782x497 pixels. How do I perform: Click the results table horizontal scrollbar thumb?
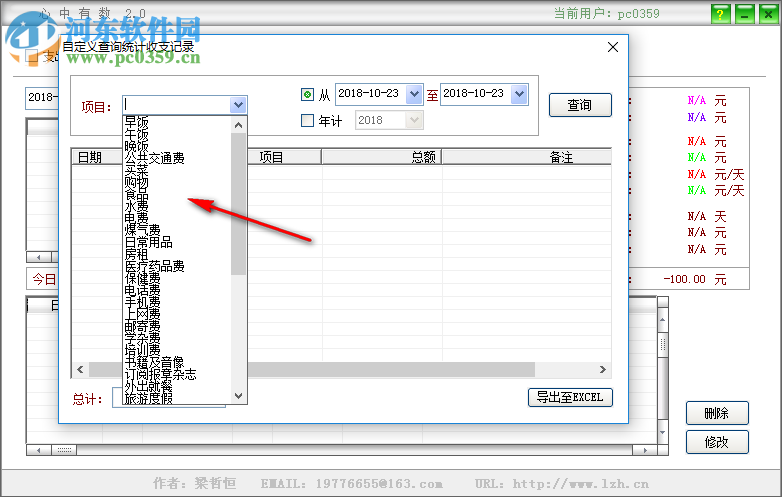tap(391, 369)
